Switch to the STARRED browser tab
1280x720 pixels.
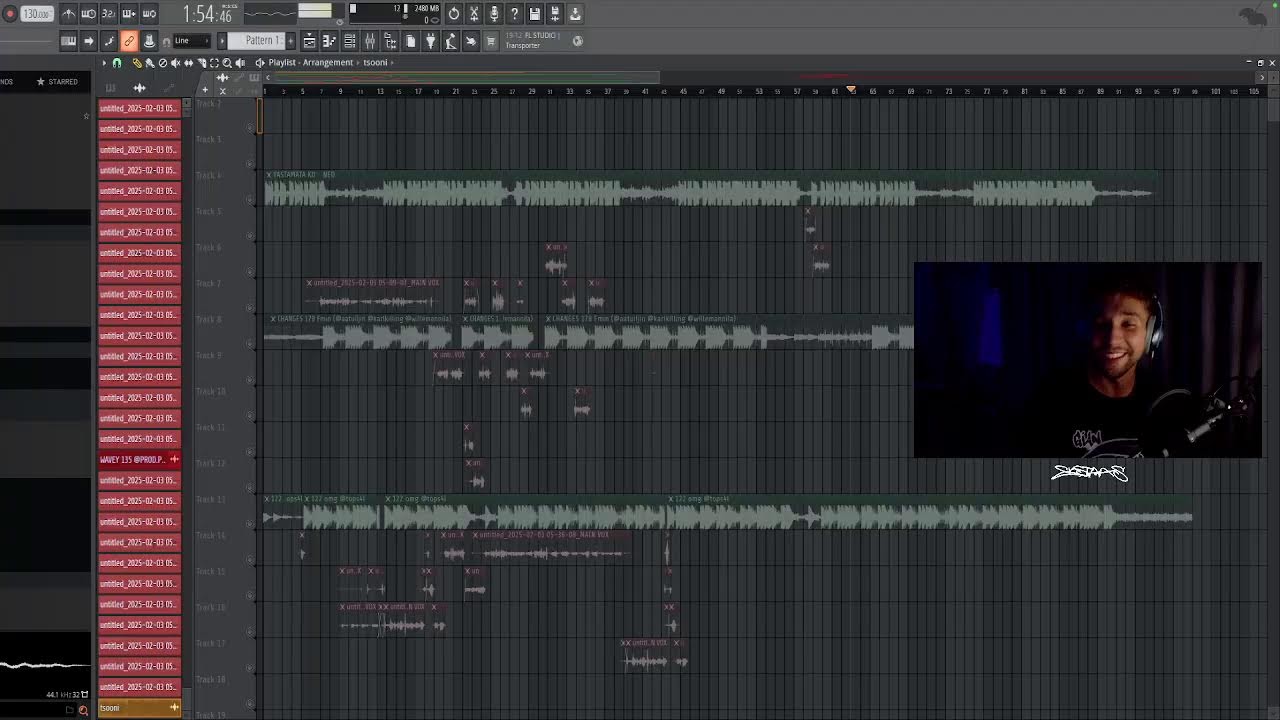(57, 82)
